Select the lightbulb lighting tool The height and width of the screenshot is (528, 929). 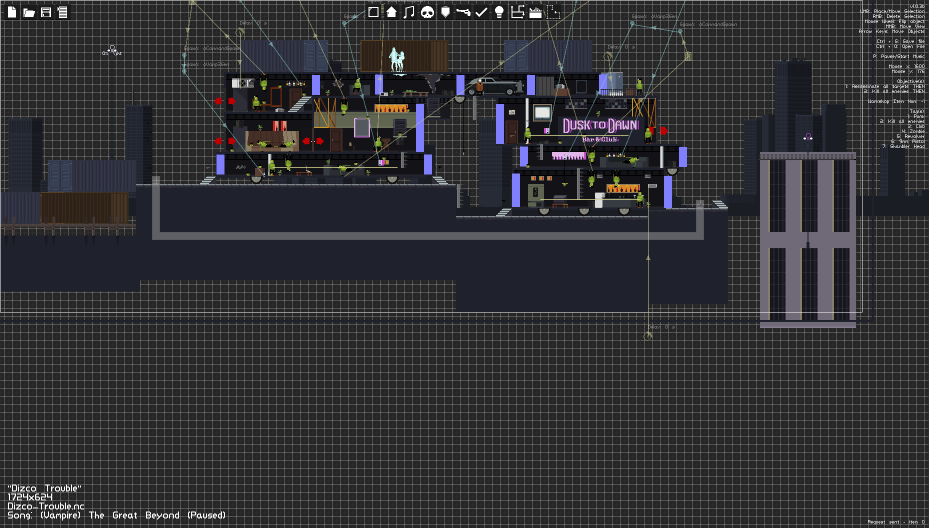(x=499, y=12)
